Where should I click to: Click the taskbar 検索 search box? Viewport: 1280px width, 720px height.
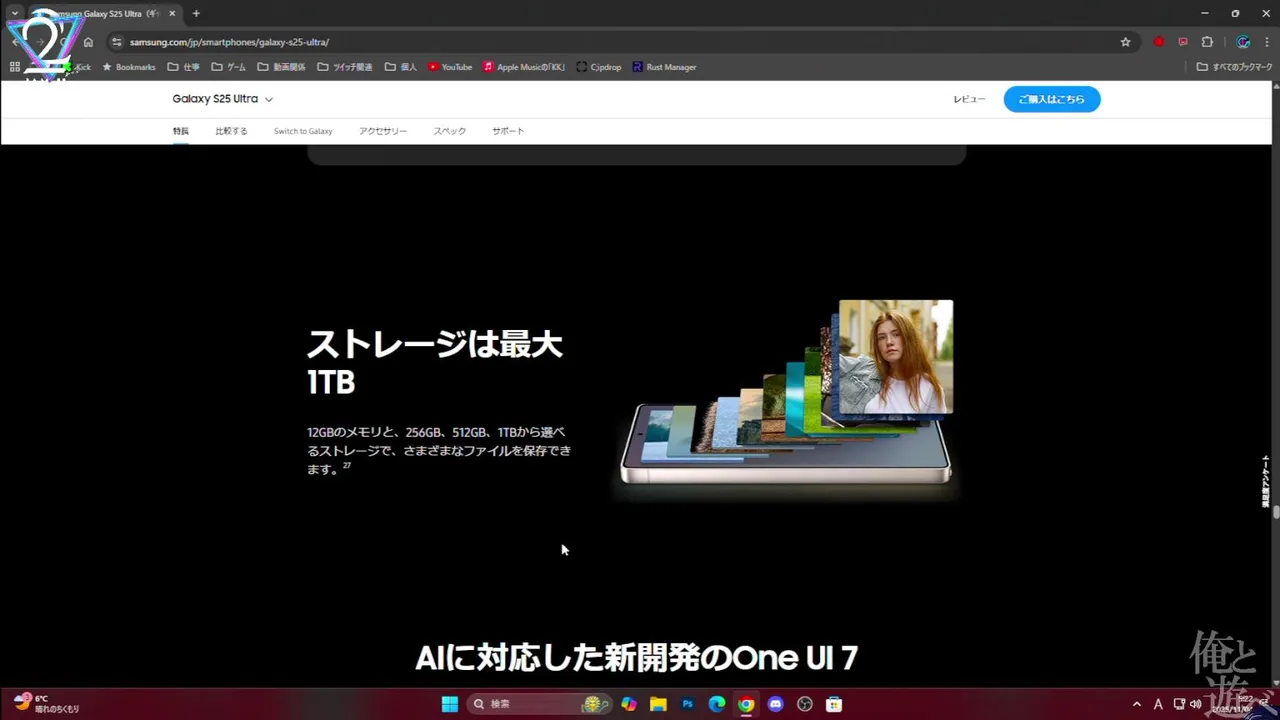point(539,704)
